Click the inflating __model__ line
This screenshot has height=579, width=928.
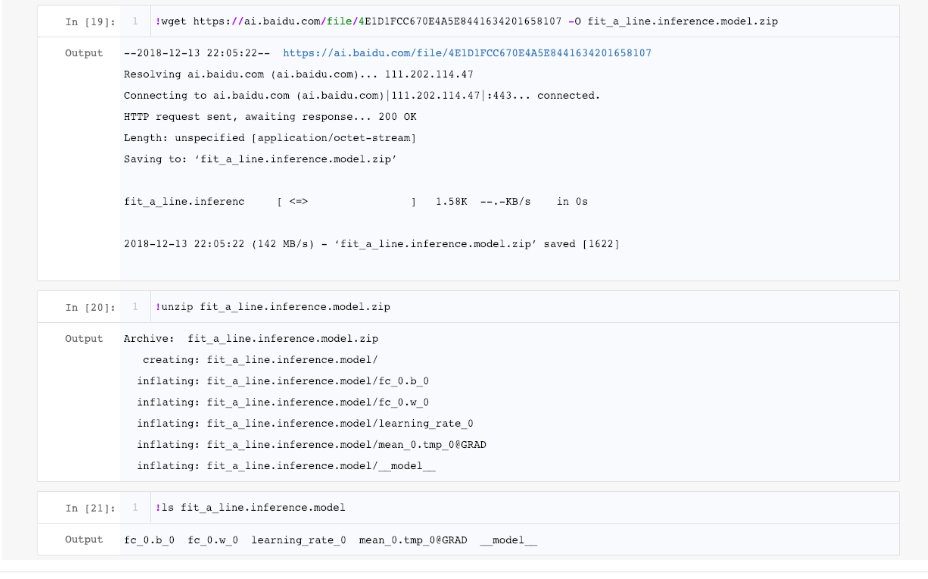tap(286, 466)
